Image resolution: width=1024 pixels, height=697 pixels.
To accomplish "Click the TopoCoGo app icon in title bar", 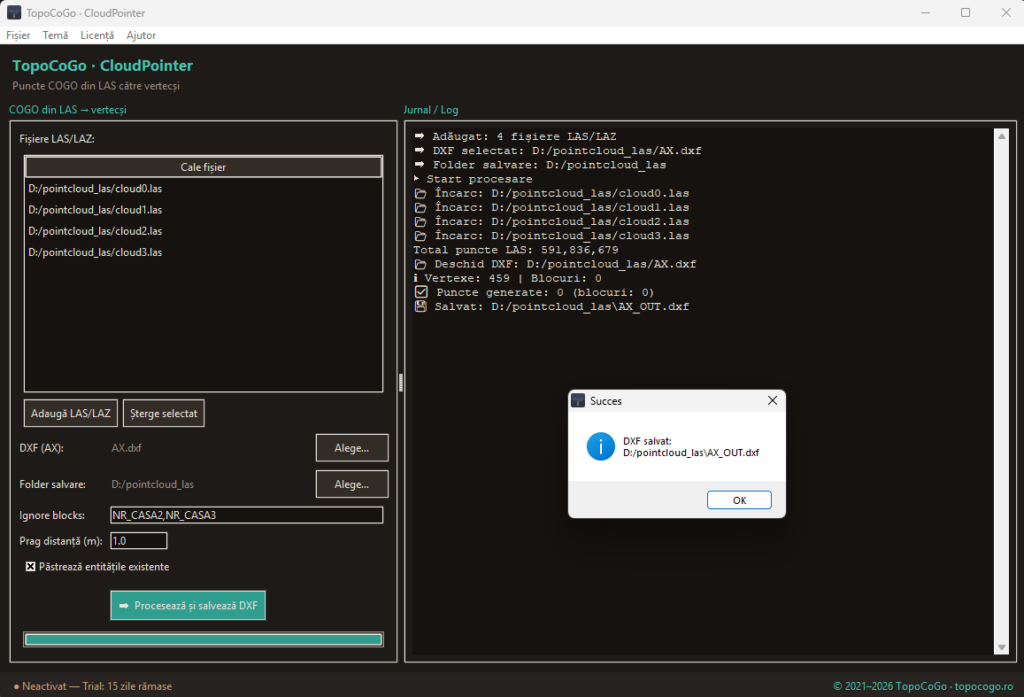I will [14, 12].
